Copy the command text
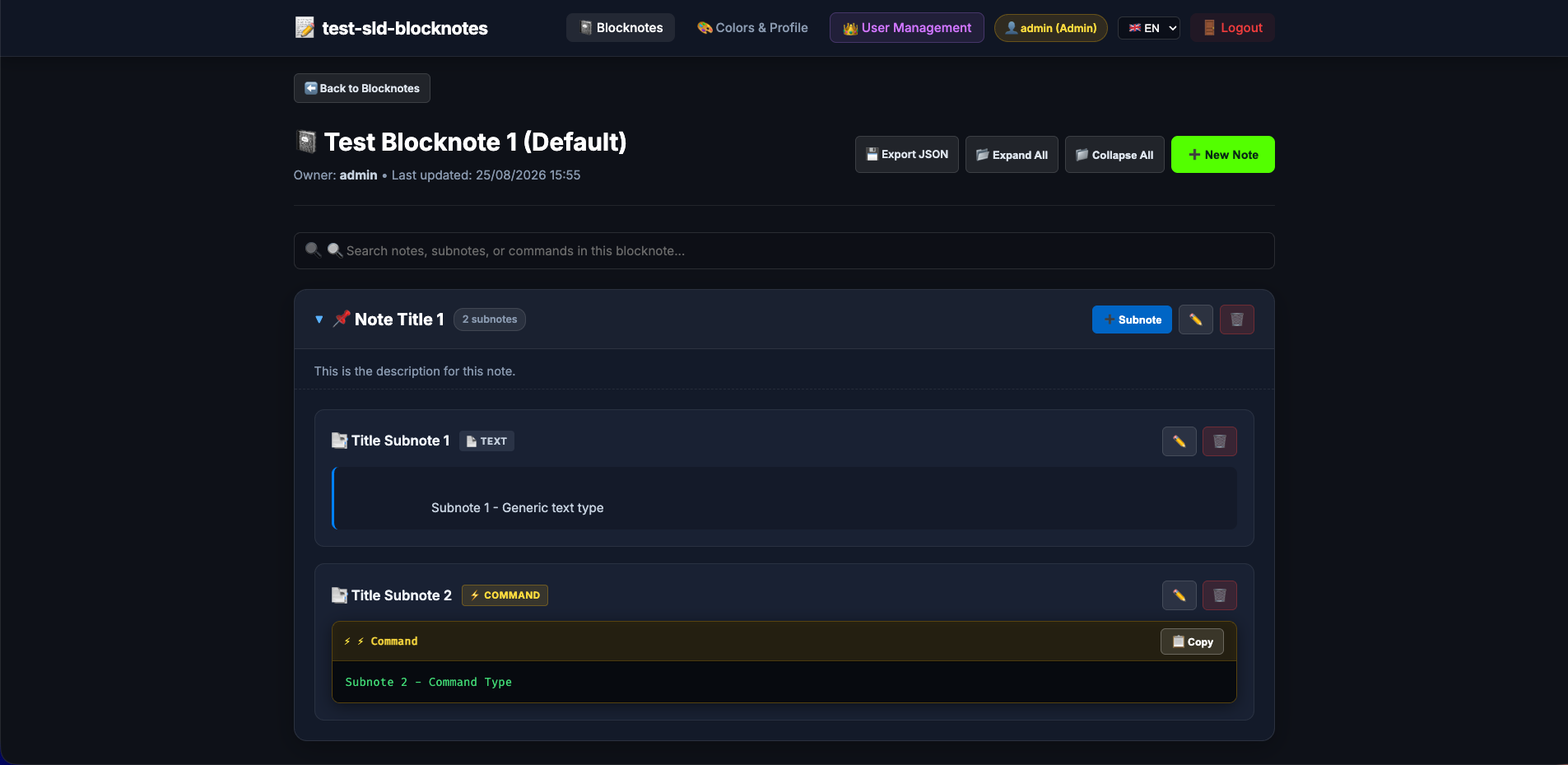This screenshot has width=1568, height=765. coord(1192,641)
